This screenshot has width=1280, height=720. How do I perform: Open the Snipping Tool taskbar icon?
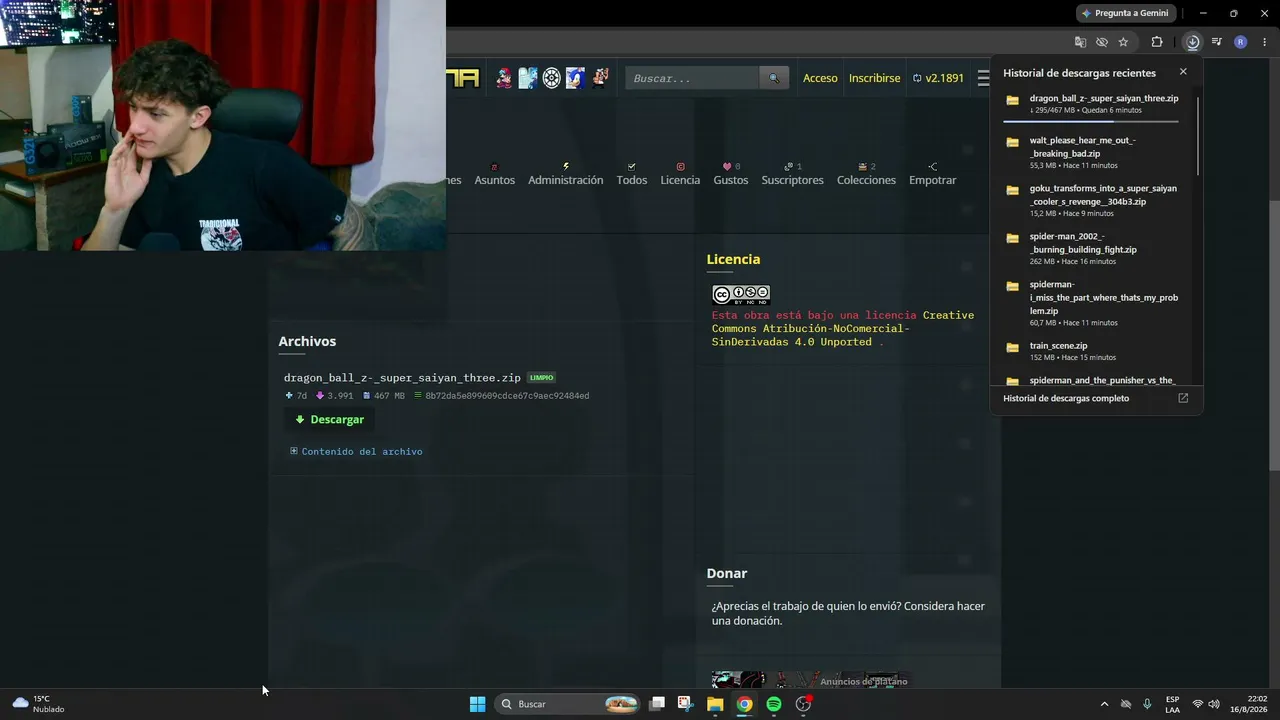point(685,704)
